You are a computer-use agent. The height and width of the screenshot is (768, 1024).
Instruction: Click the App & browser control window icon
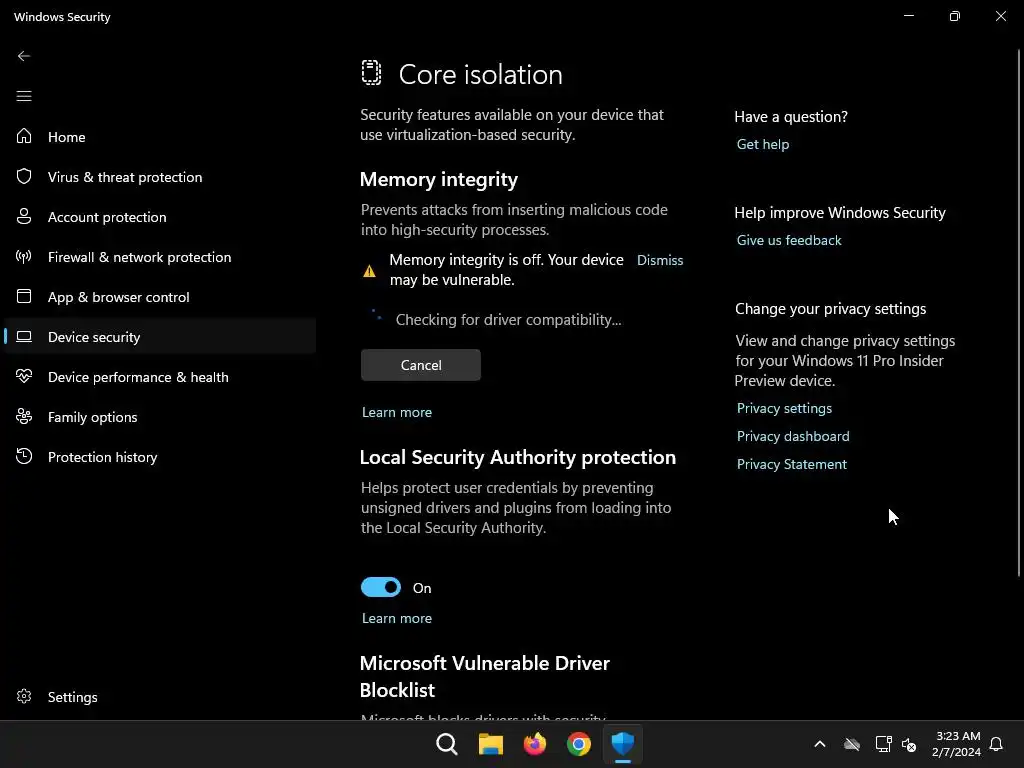(x=24, y=296)
